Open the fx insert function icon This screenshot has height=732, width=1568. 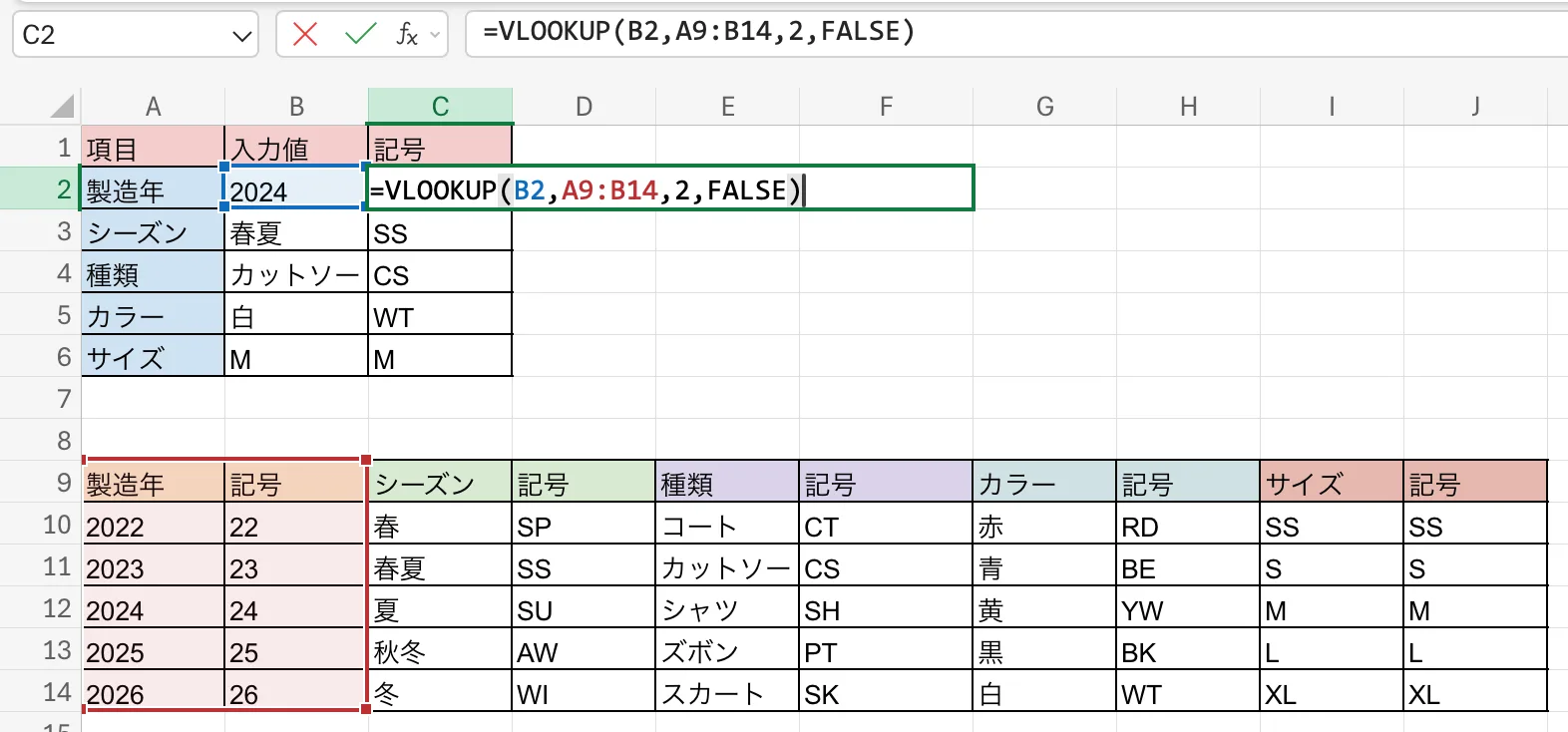point(406,35)
